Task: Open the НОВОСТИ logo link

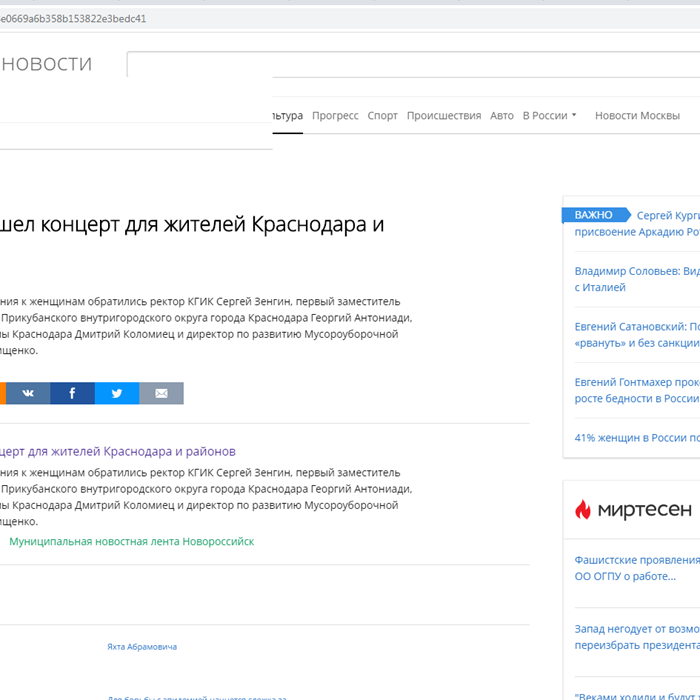Action: pos(46,64)
